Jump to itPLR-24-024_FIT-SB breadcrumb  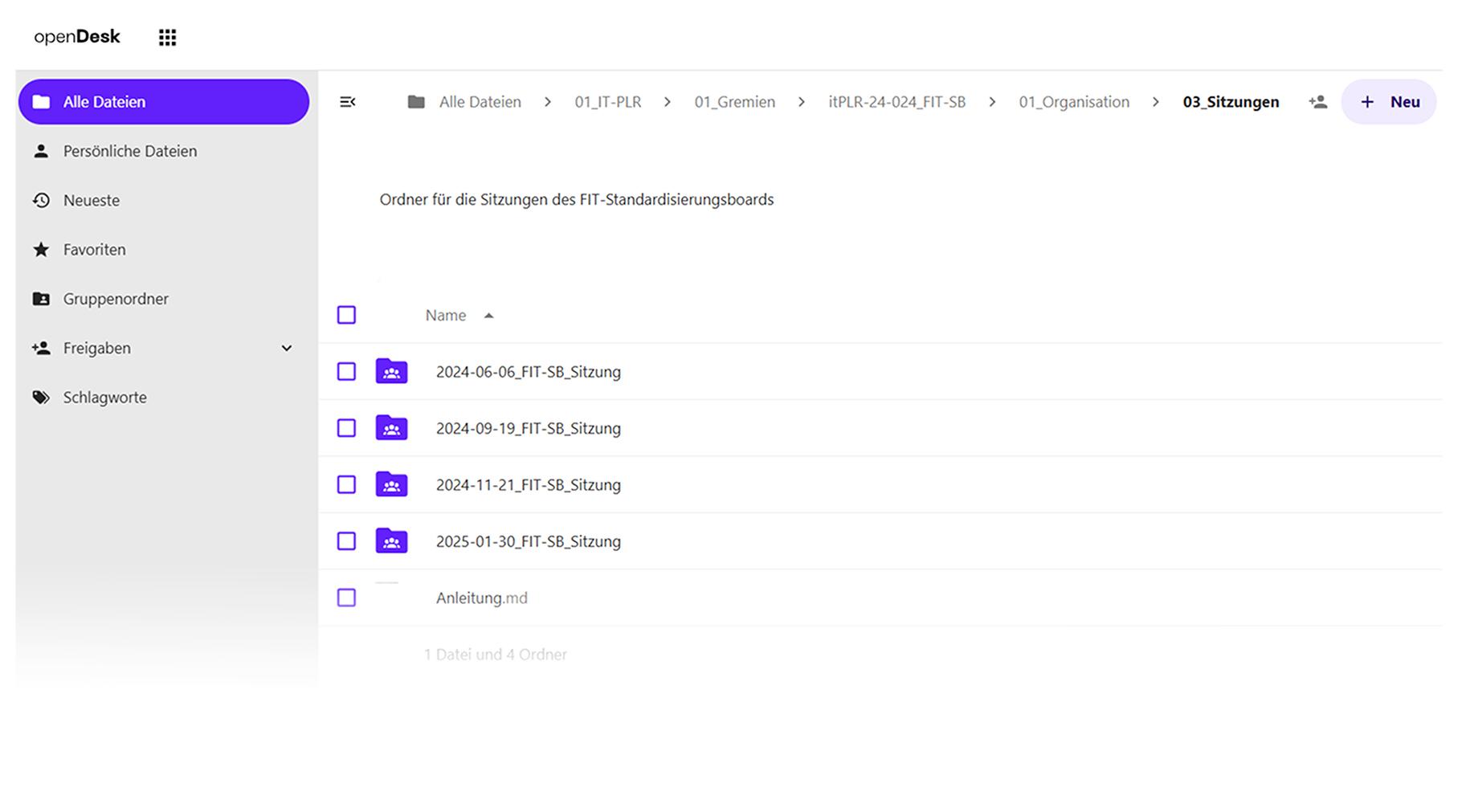click(896, 102)
